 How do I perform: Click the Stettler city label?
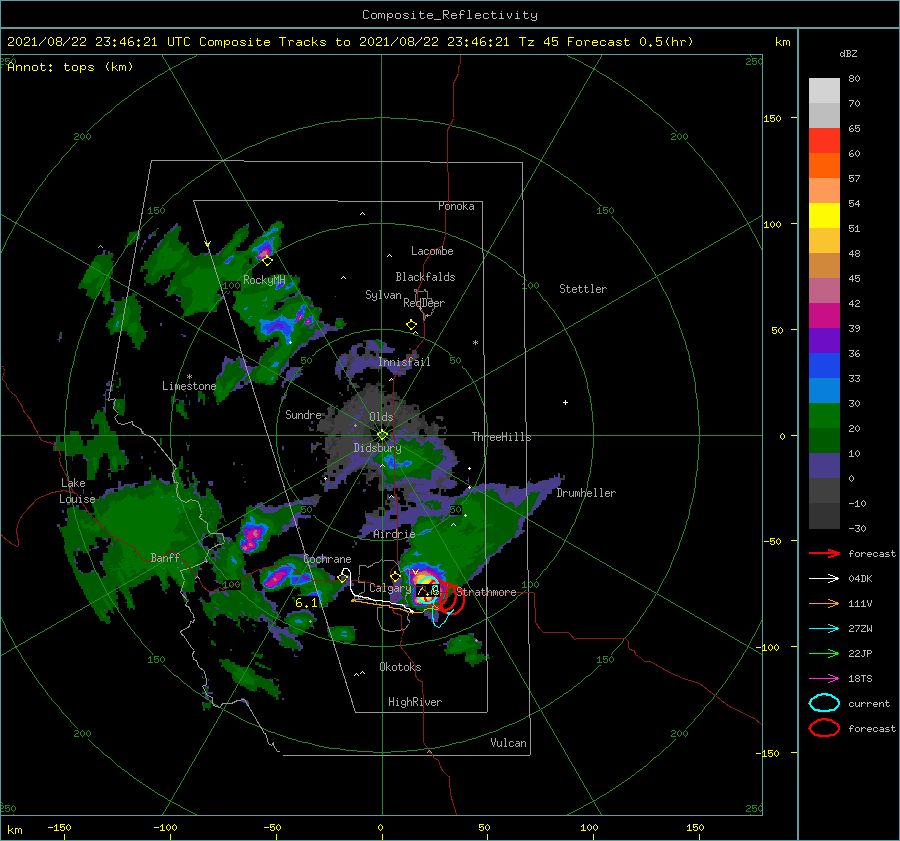click(x=583, y=289)
